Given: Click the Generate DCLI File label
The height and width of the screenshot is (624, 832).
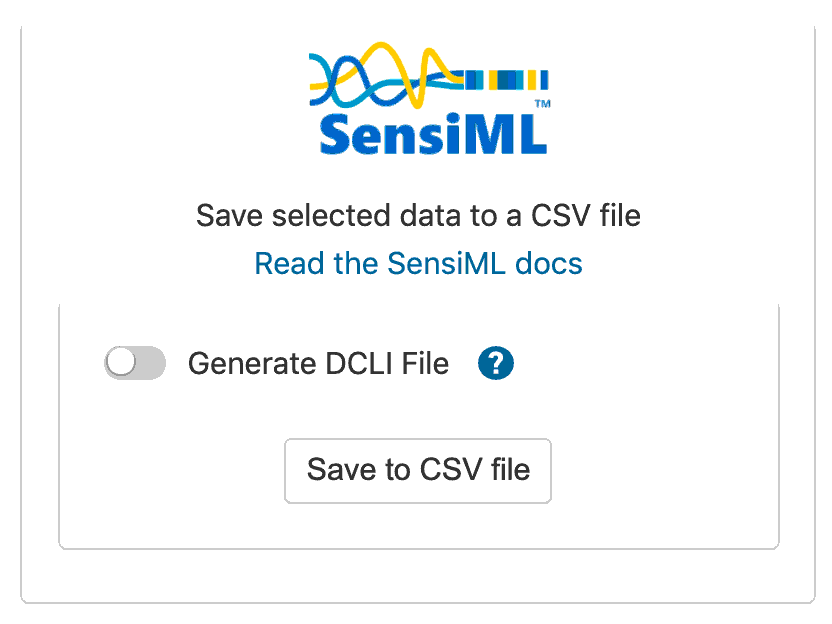Looking at the screenshot, I should pos(318,364).
